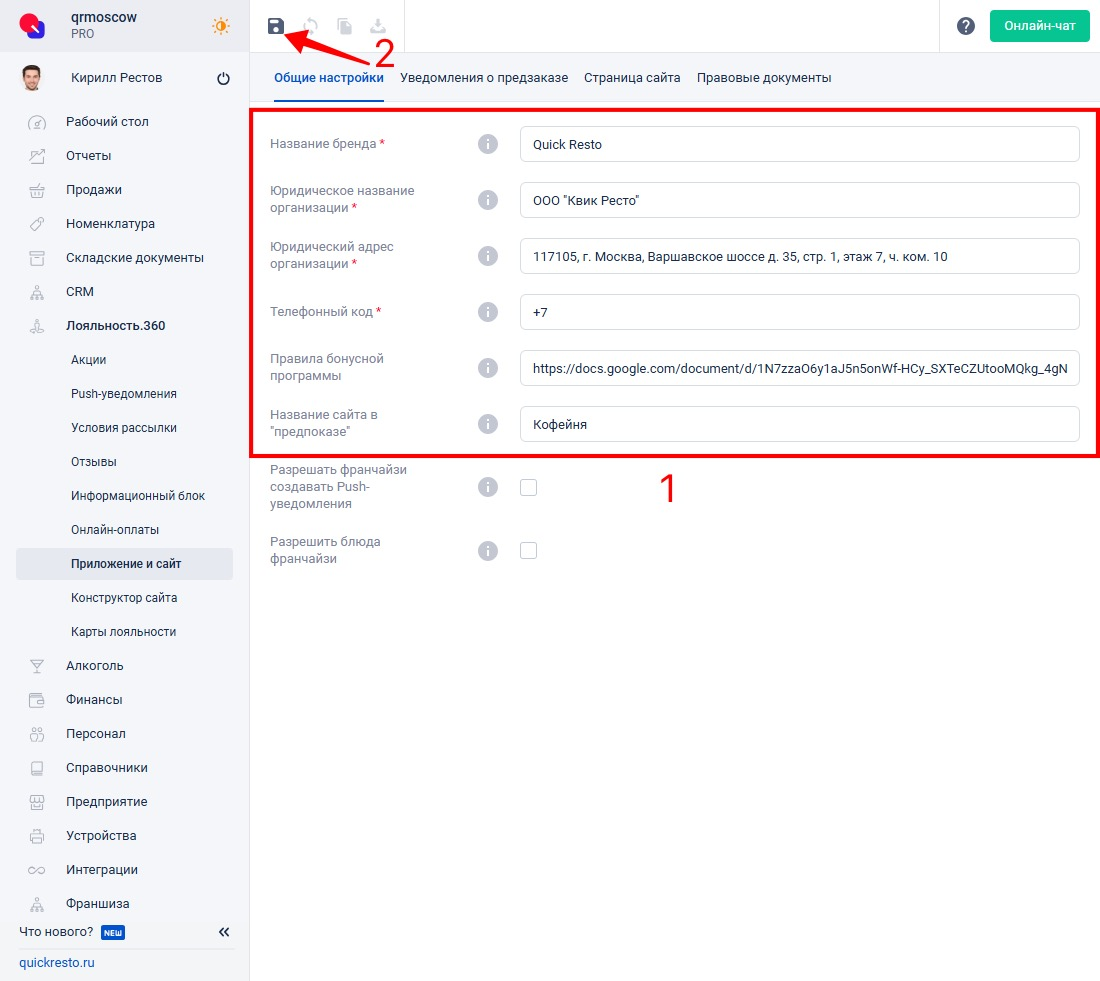
Task: Click info icon next to Название бренда
Action: coord(487,144)
